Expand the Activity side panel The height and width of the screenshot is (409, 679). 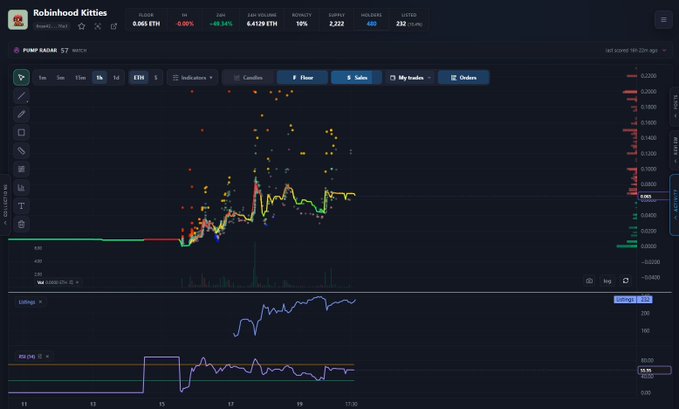(x=675, y=205)
